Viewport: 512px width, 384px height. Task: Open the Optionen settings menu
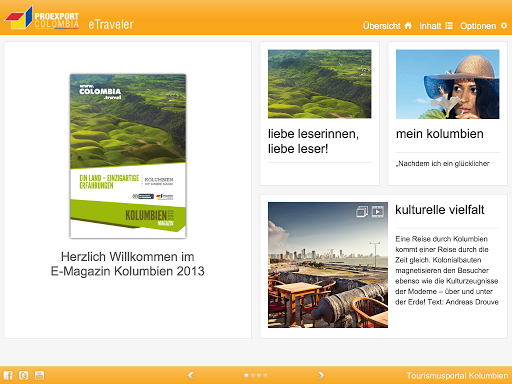484,26
